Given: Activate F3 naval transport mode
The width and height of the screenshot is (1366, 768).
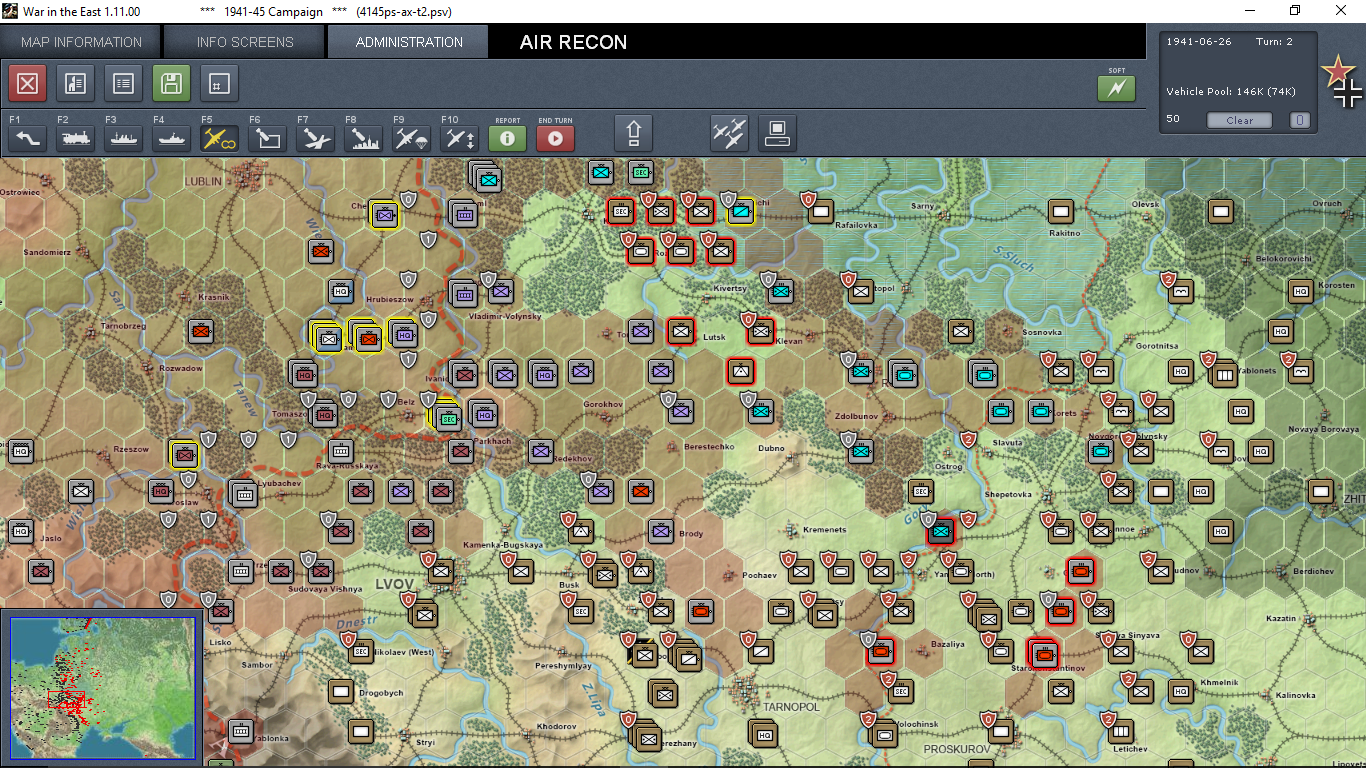Looking at the screenshot, I should pos(123,138).
